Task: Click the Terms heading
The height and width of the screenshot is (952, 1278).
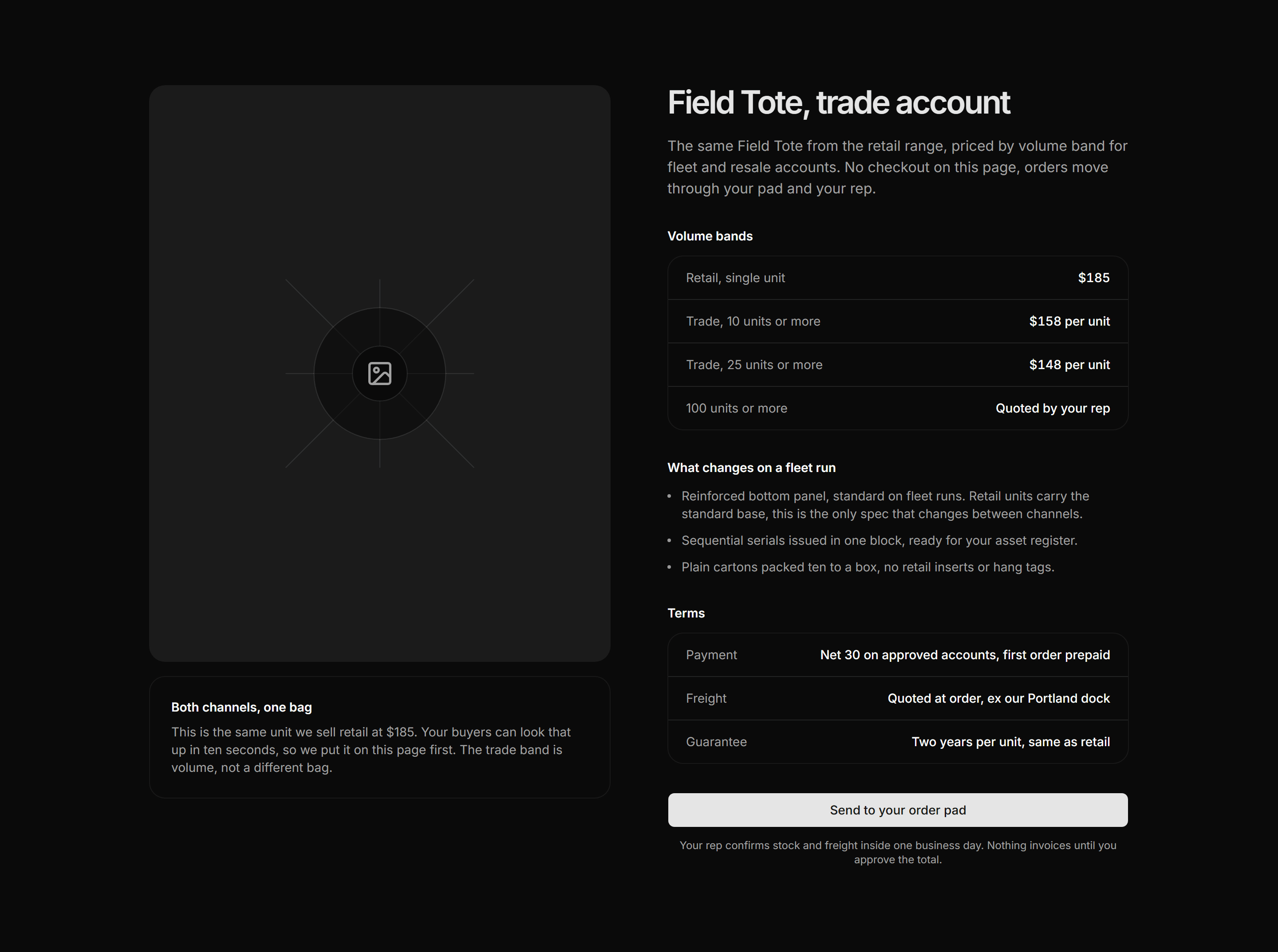Action: 686,613
